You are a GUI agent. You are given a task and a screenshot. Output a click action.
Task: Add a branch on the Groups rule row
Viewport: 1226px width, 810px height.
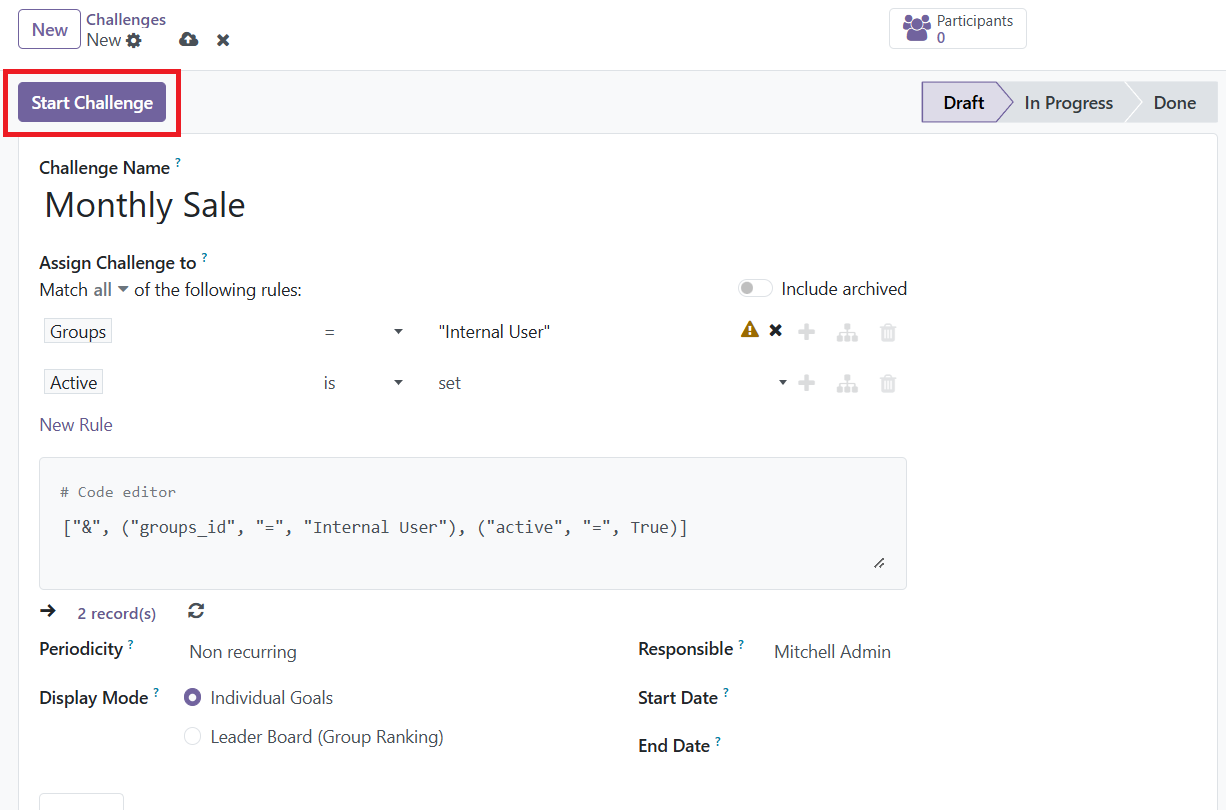(x=847, y=332)
